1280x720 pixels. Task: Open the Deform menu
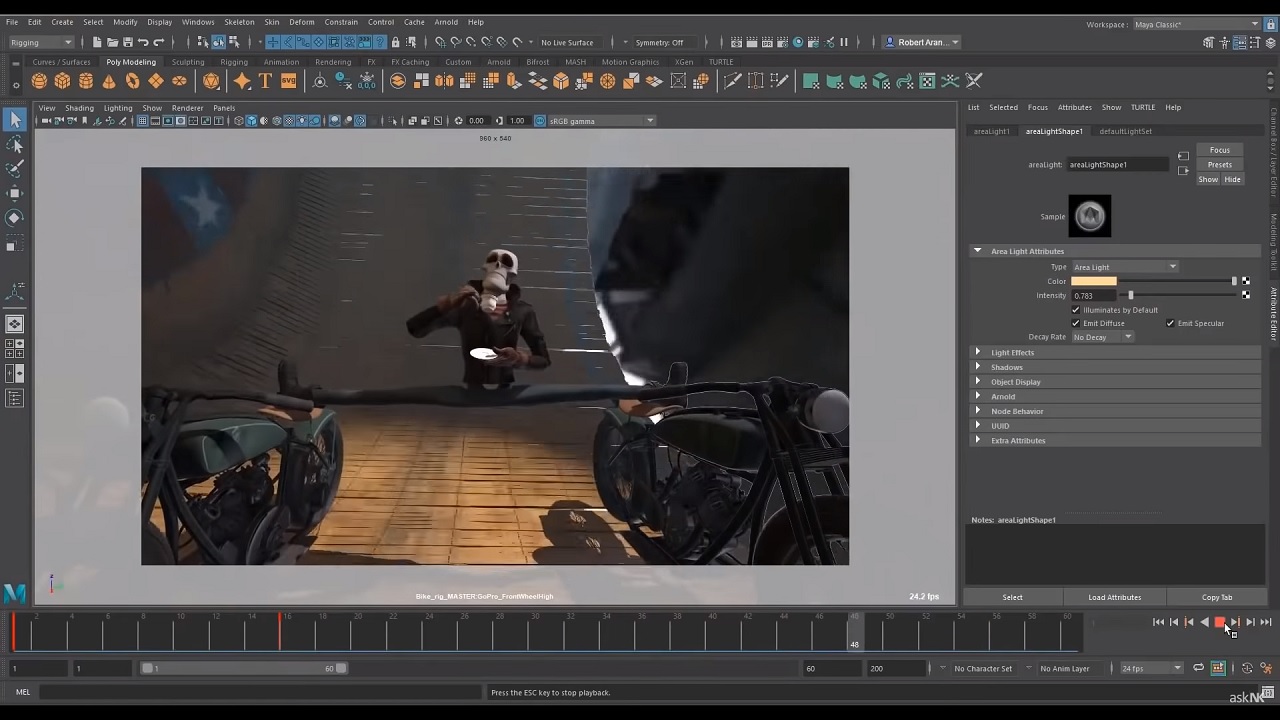tap(301, 22)
